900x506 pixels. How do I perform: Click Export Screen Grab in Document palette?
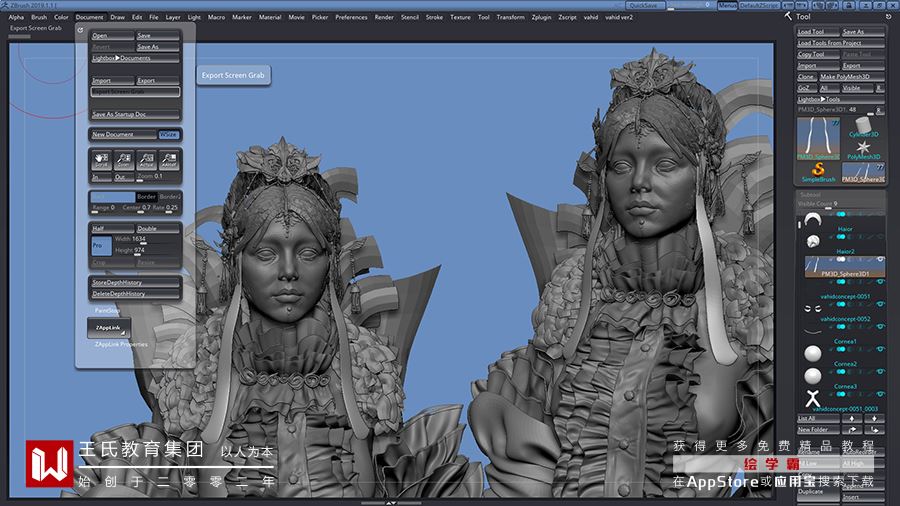click(135, 92)
